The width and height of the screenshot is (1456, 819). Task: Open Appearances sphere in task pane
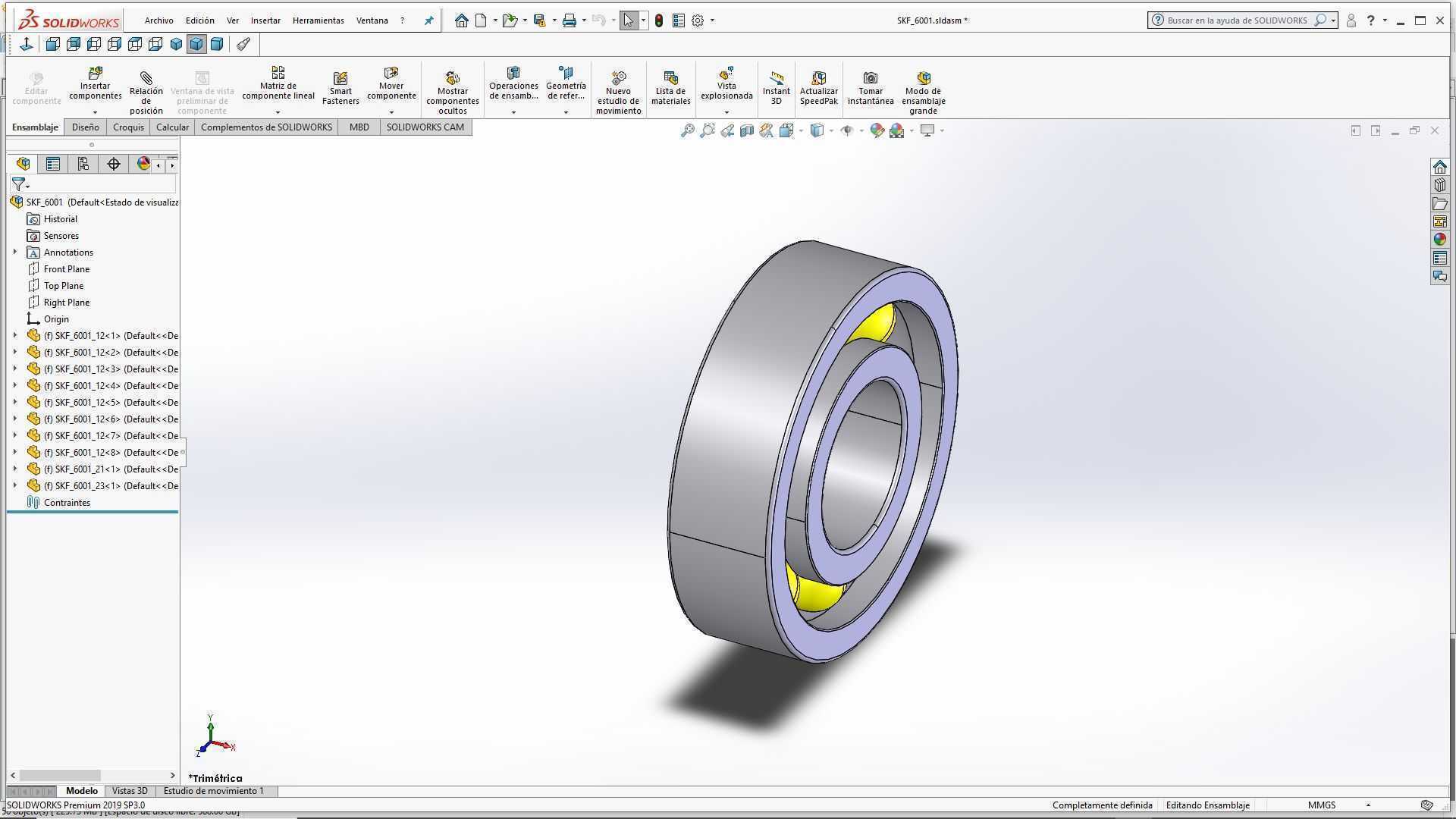[1439, 240]
